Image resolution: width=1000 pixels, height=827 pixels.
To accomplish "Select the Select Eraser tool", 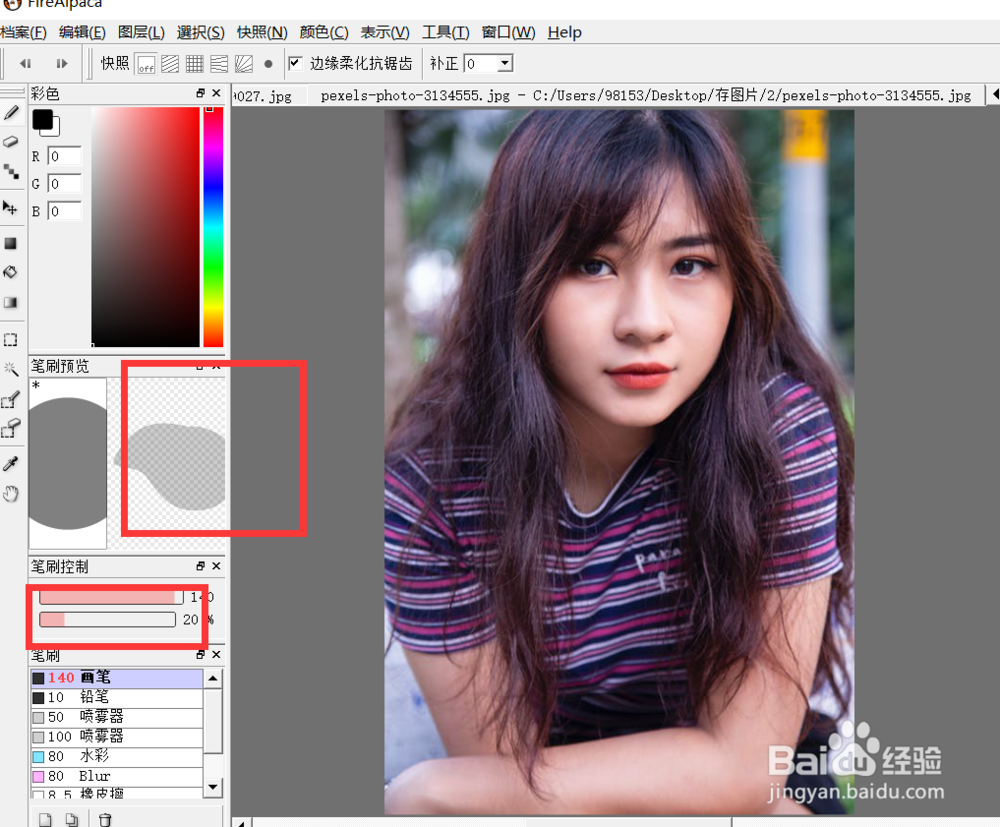I will point(11,428).
